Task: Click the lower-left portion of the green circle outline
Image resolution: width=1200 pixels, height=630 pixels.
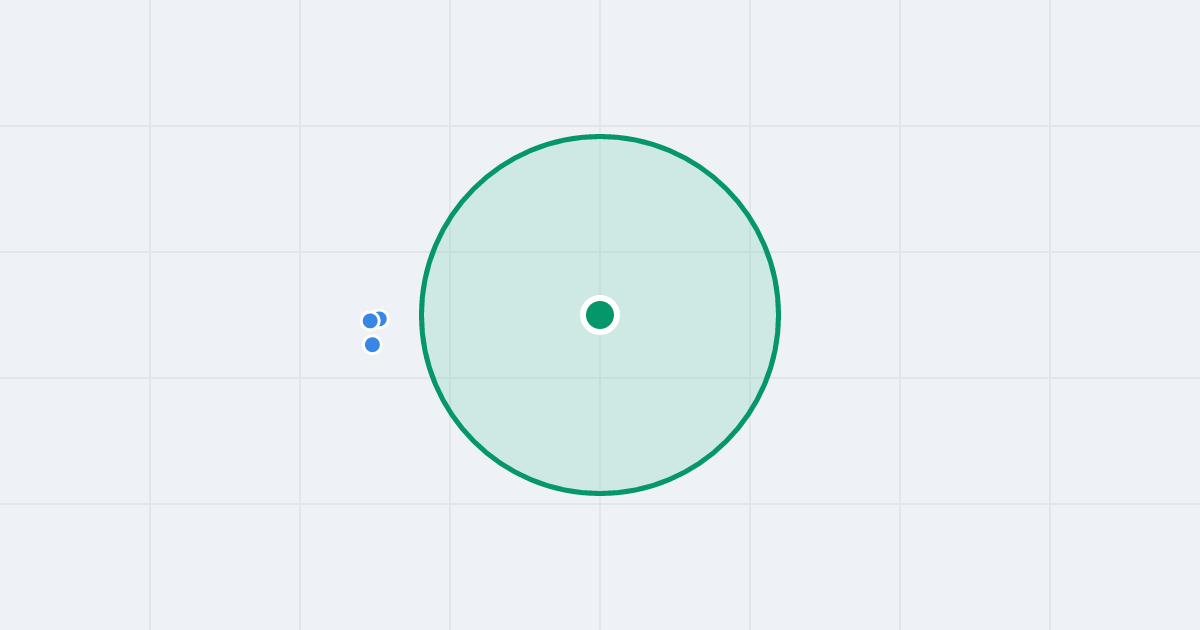Action: click(474, 441)
